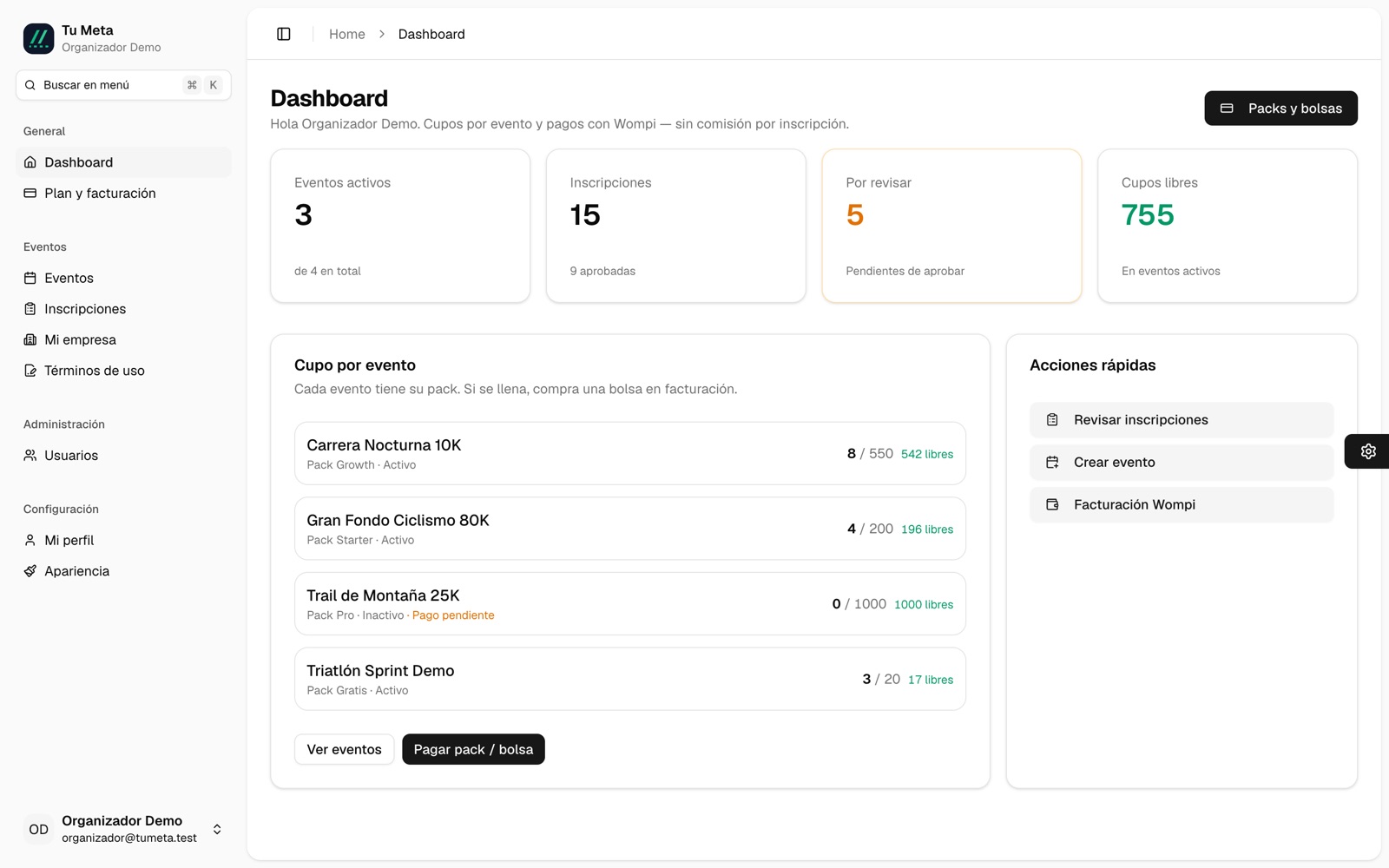
Task: Click the de 4 en total subtext
Action: click(x=327, y=271)
